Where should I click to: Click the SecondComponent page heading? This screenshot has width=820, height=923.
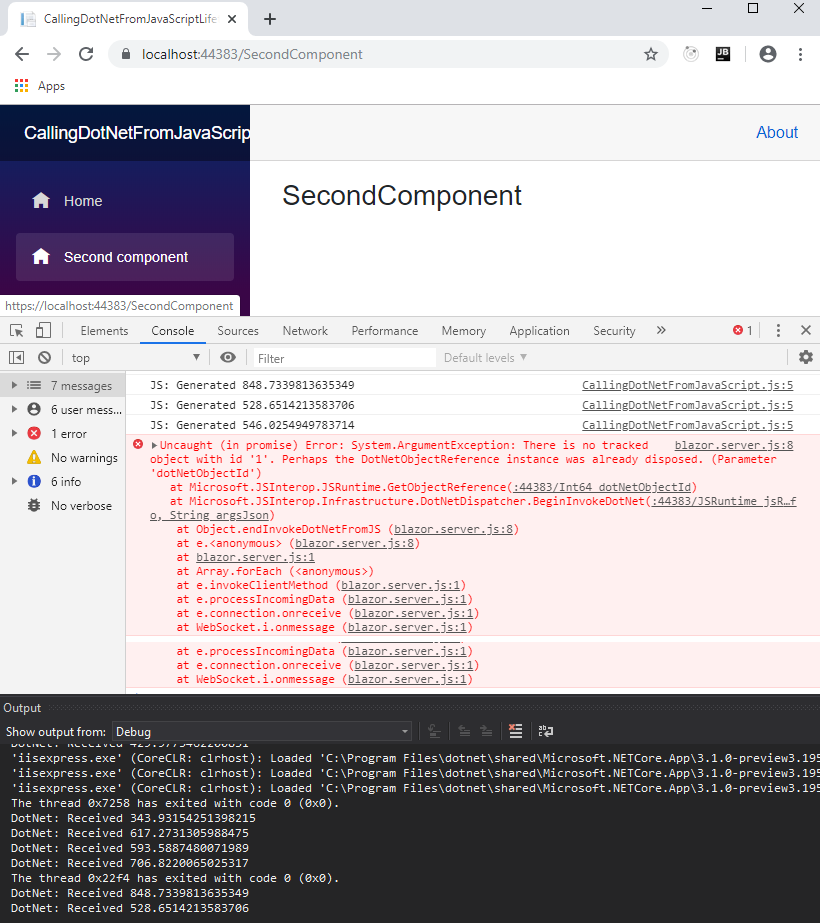402,196
